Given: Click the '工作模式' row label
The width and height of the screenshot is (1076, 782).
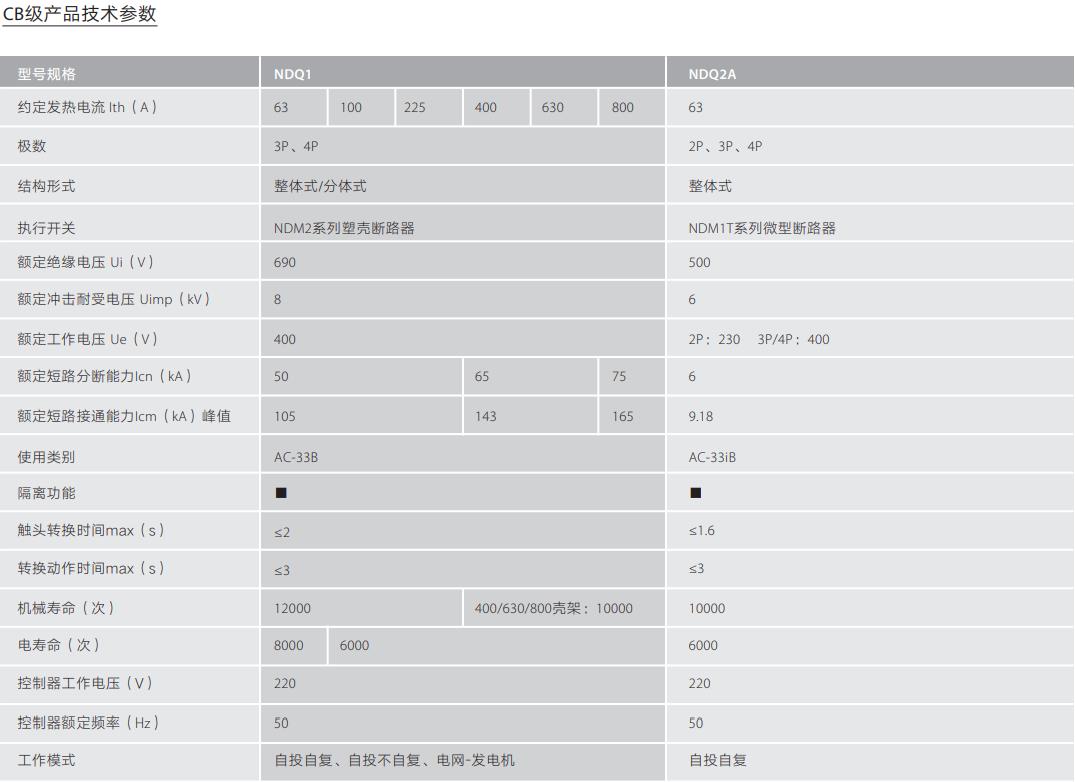Looking at the screenshot, I should (x=47, y=760).
